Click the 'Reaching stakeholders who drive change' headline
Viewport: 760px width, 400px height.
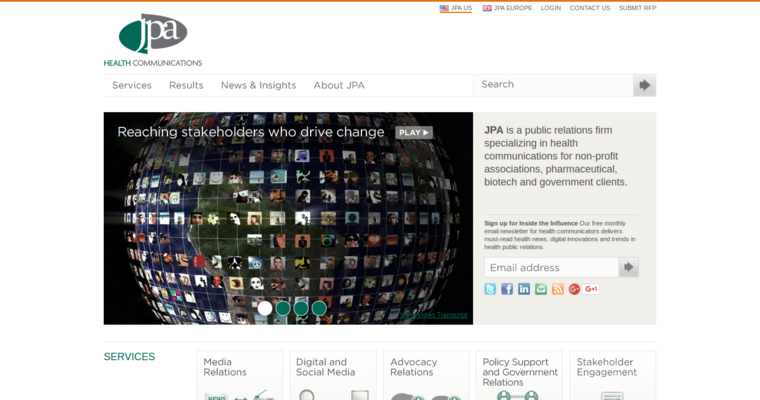(251, 132)
